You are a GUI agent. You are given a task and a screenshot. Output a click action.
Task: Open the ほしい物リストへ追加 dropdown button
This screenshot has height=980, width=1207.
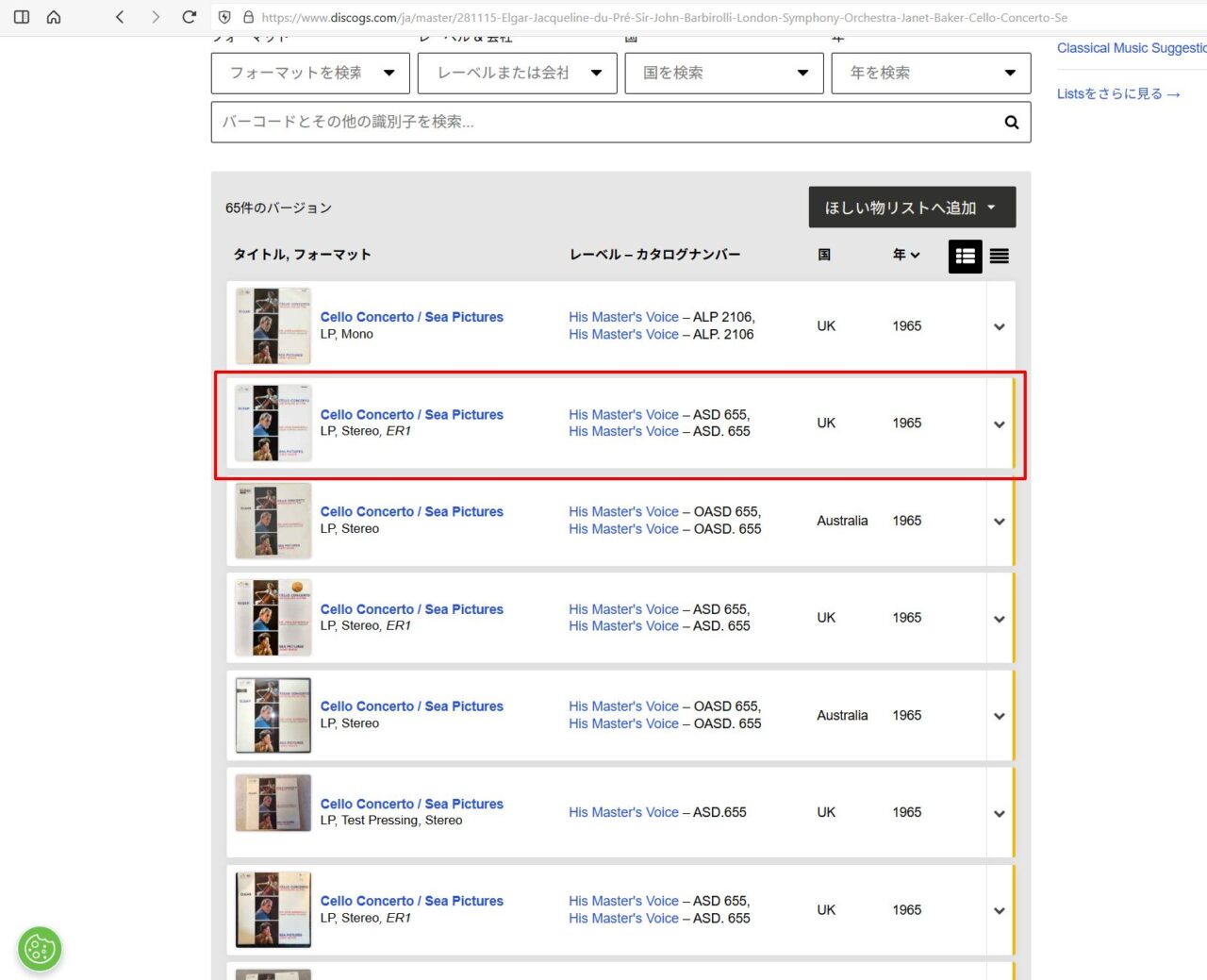[x=912, y=208]
